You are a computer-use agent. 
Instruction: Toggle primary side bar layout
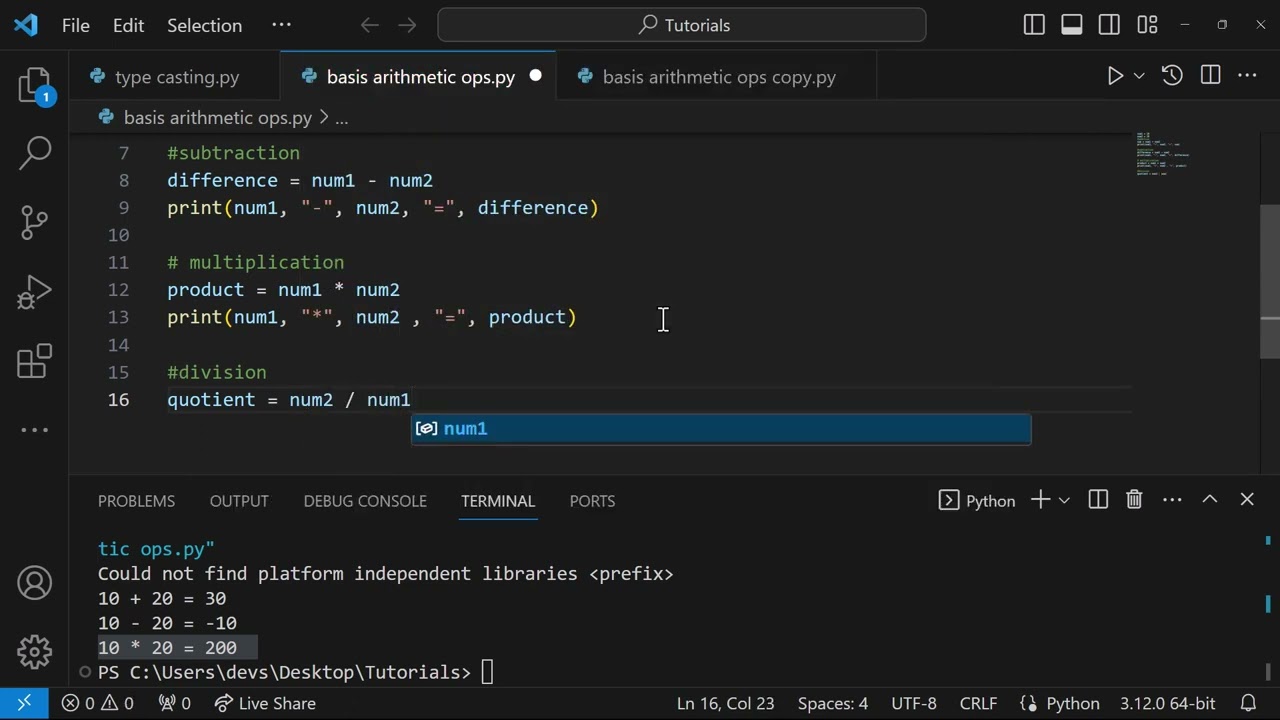[x=1034, y=25]
